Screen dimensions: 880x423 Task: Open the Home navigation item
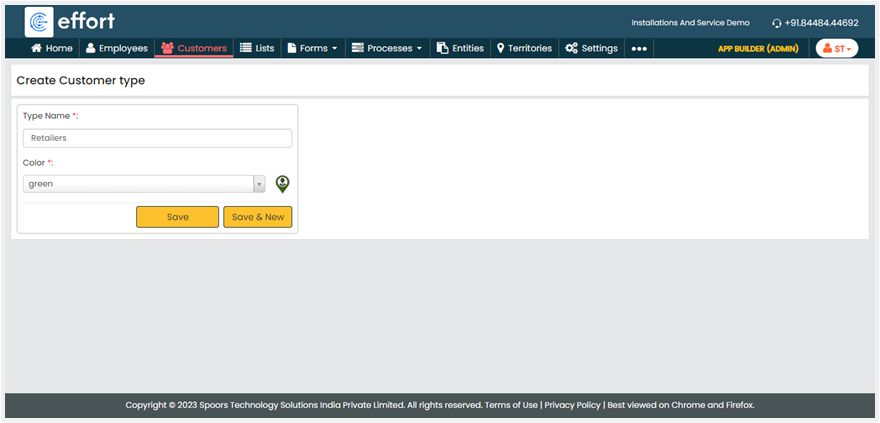click(52, 48)
